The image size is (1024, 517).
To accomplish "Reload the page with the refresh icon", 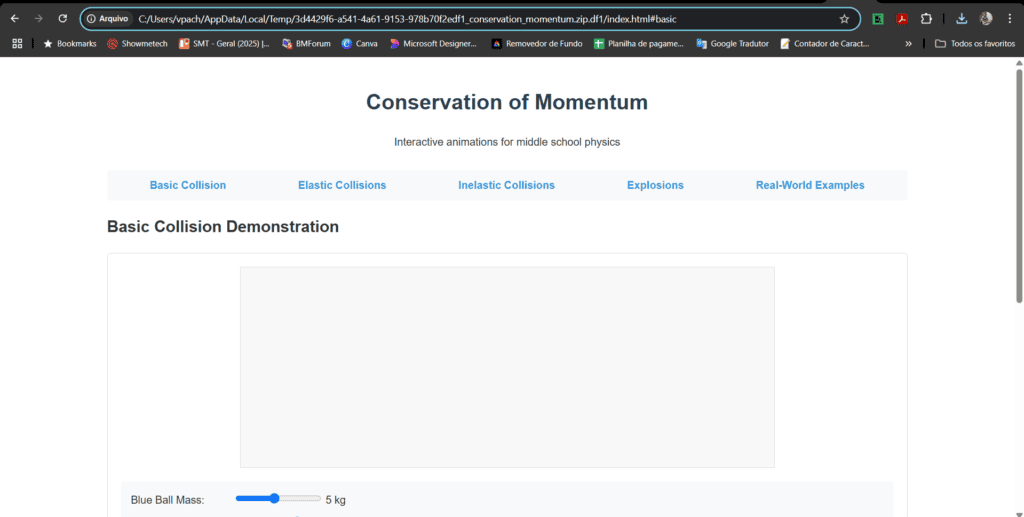I will [x=63, y=18].
